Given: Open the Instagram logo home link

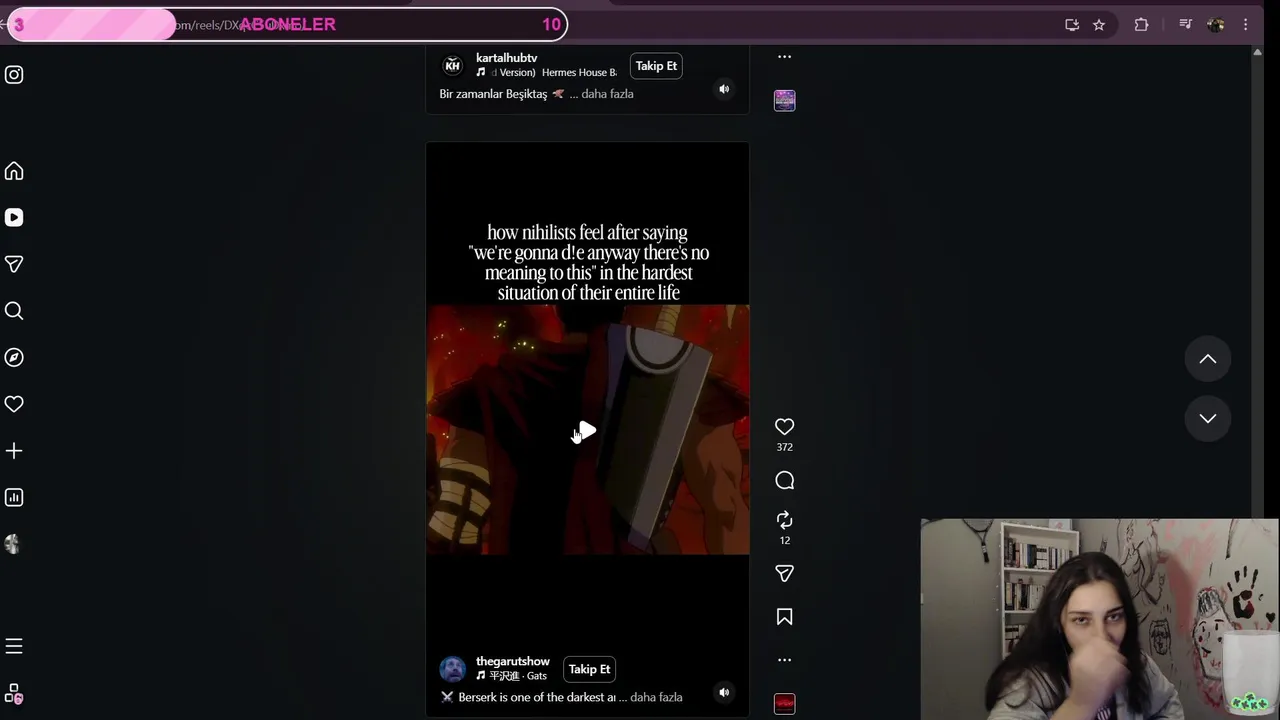Looking at the screenshot, I should (x=14, y=74).
